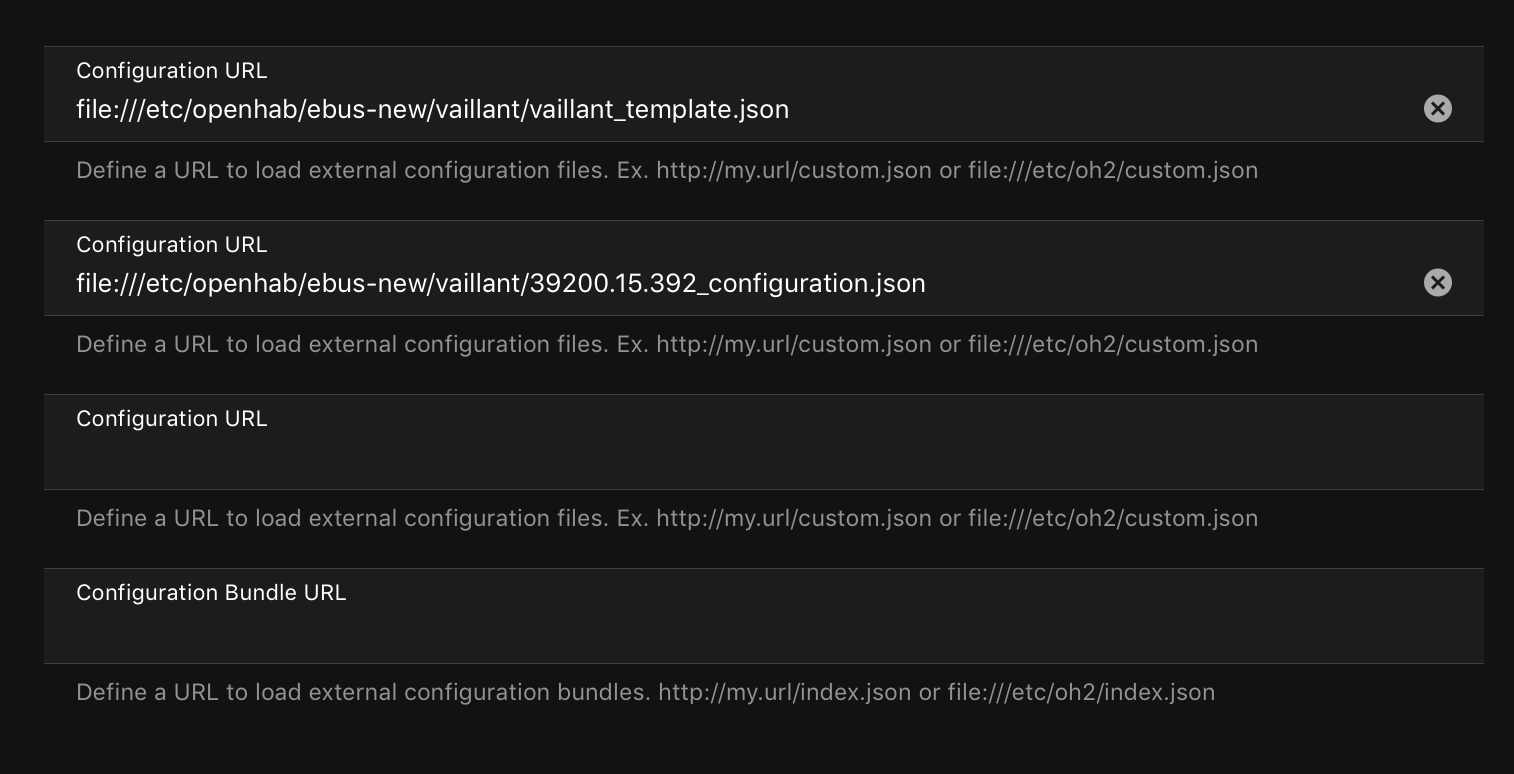Focus the empty Configuration Bundle URL field
The image size is (1514, 774).
click(700, 632)
